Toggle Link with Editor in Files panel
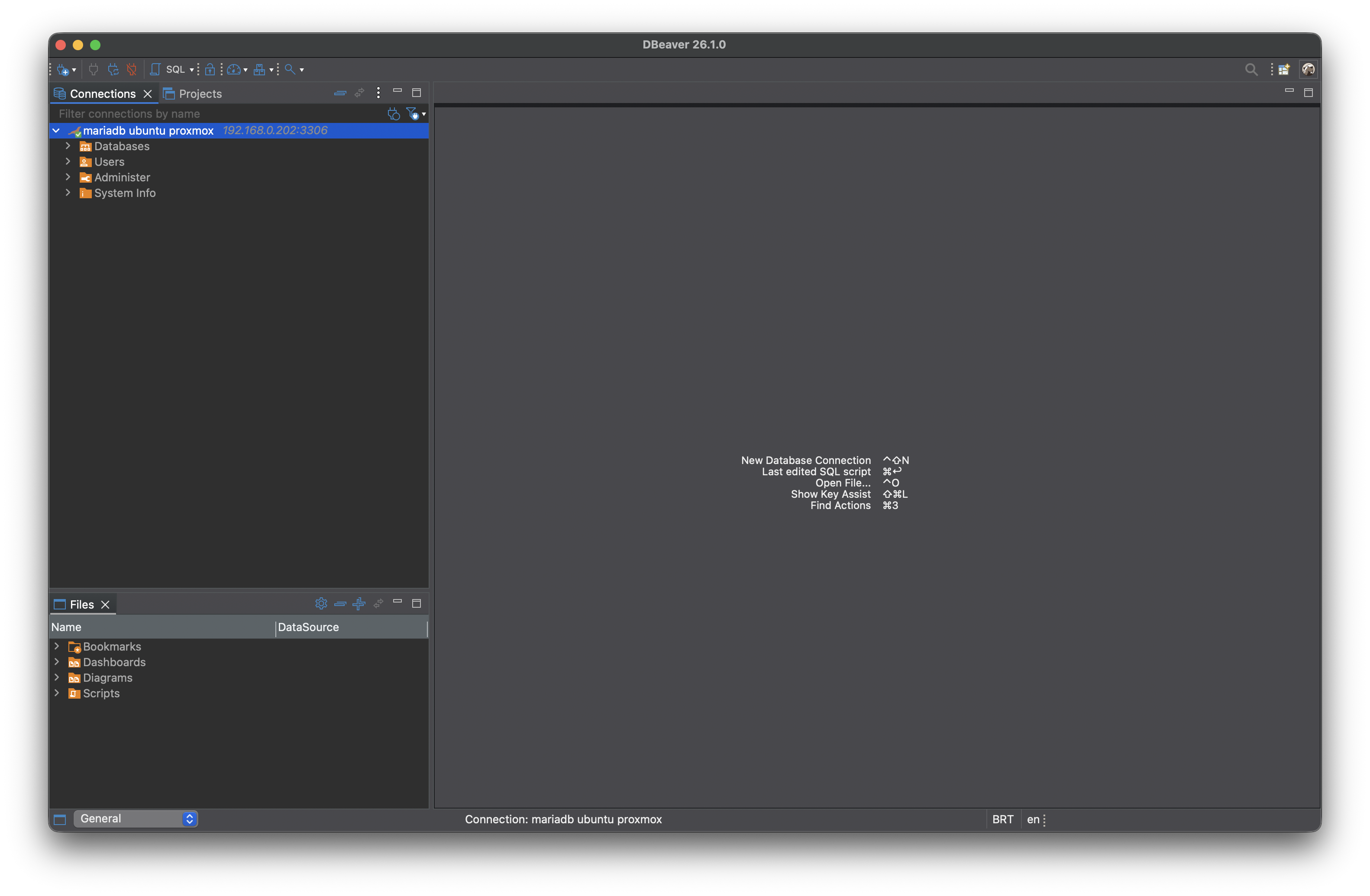The image size is (1370, 896). point(379,604)
